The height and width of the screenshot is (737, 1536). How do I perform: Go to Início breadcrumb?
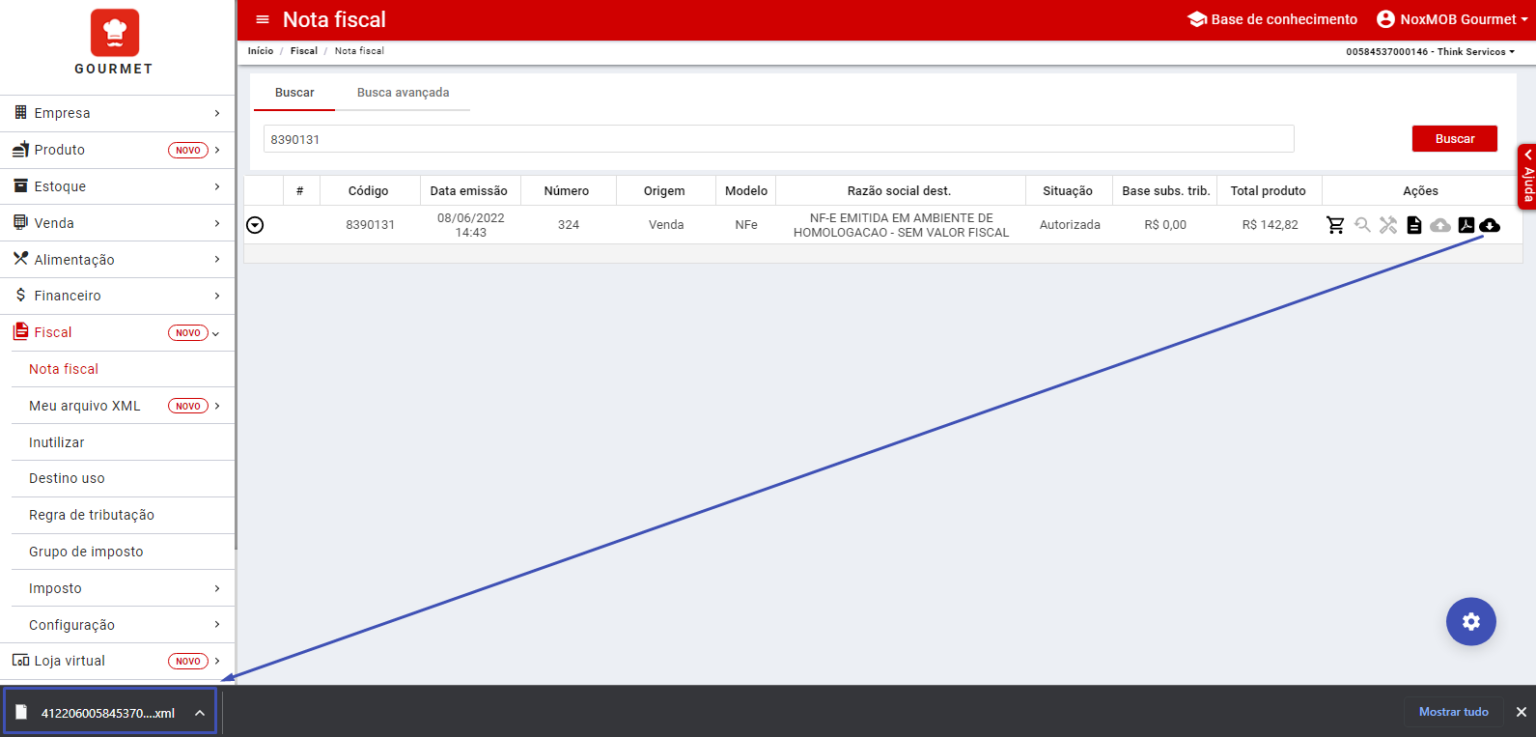pyautogui.click(x=260, y=51)
